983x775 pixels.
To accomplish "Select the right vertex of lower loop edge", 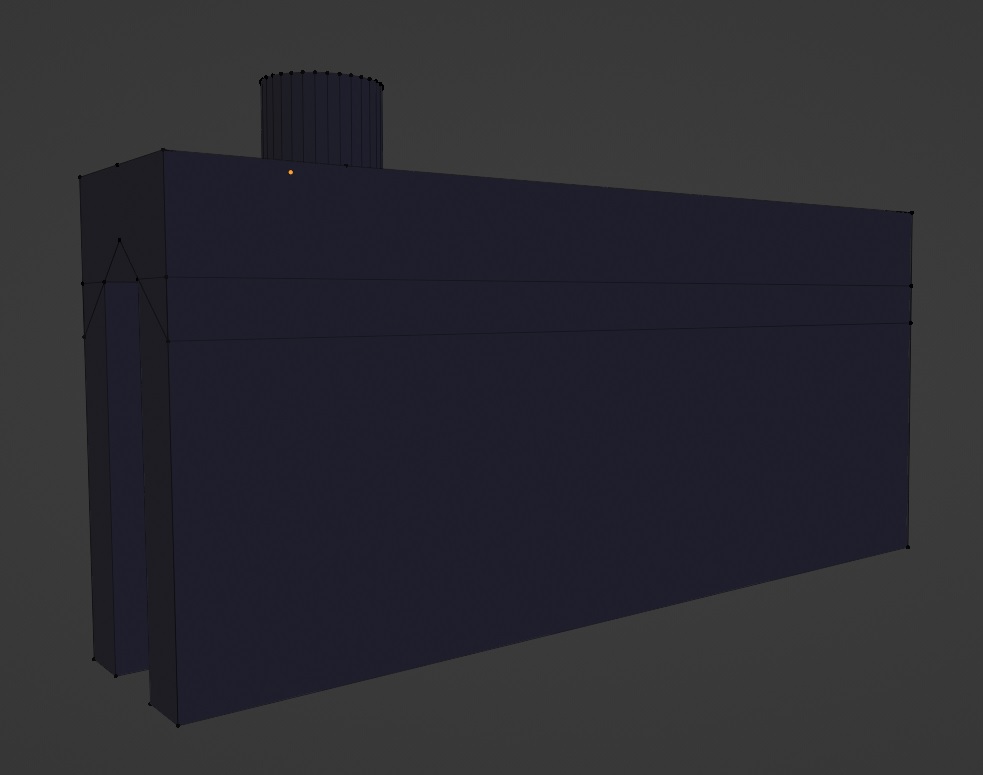I will click(x=911, y=323).
